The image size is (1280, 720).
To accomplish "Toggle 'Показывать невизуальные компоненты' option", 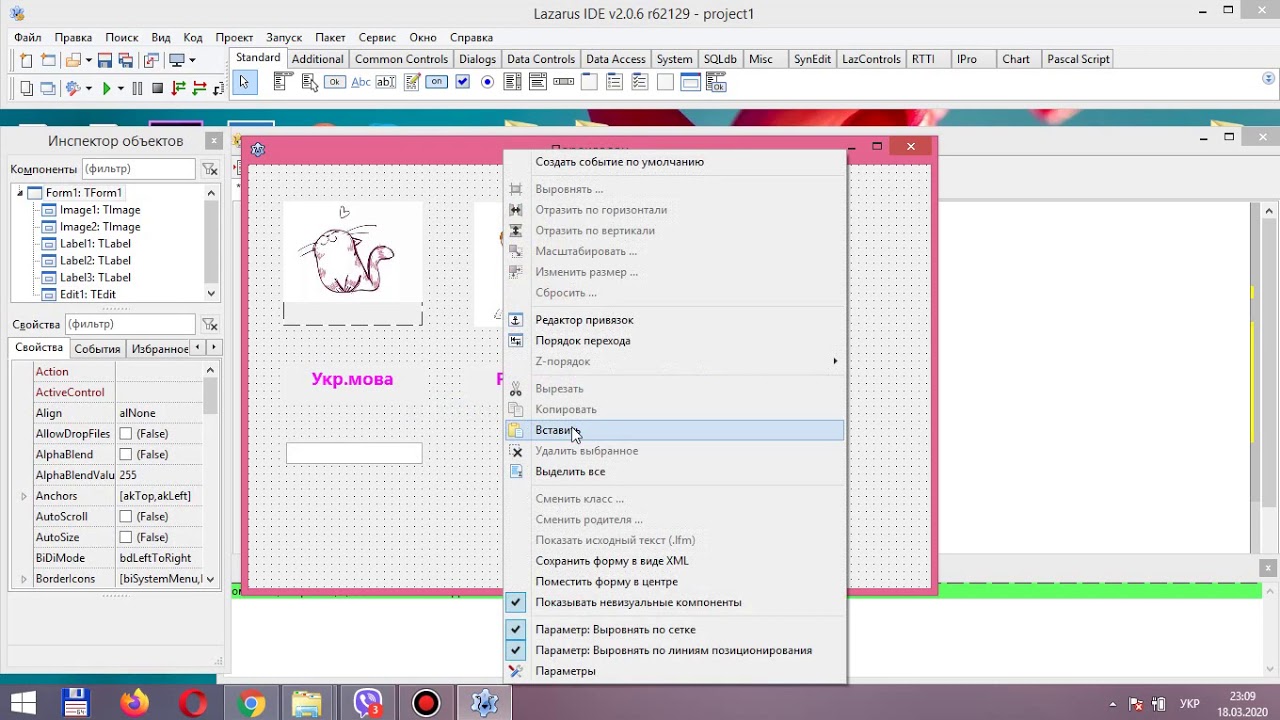I will (x=675, y=603).
